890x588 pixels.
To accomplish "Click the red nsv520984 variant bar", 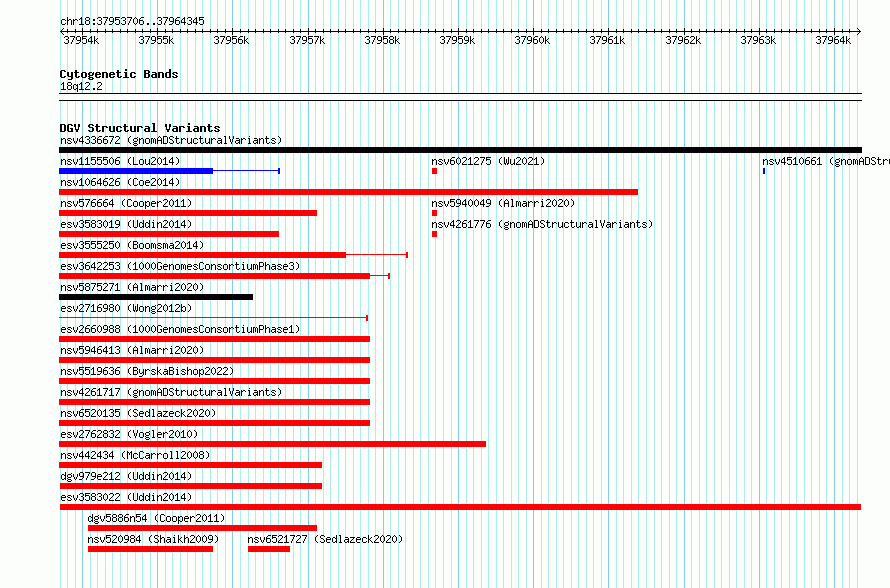I will [150, 549].
